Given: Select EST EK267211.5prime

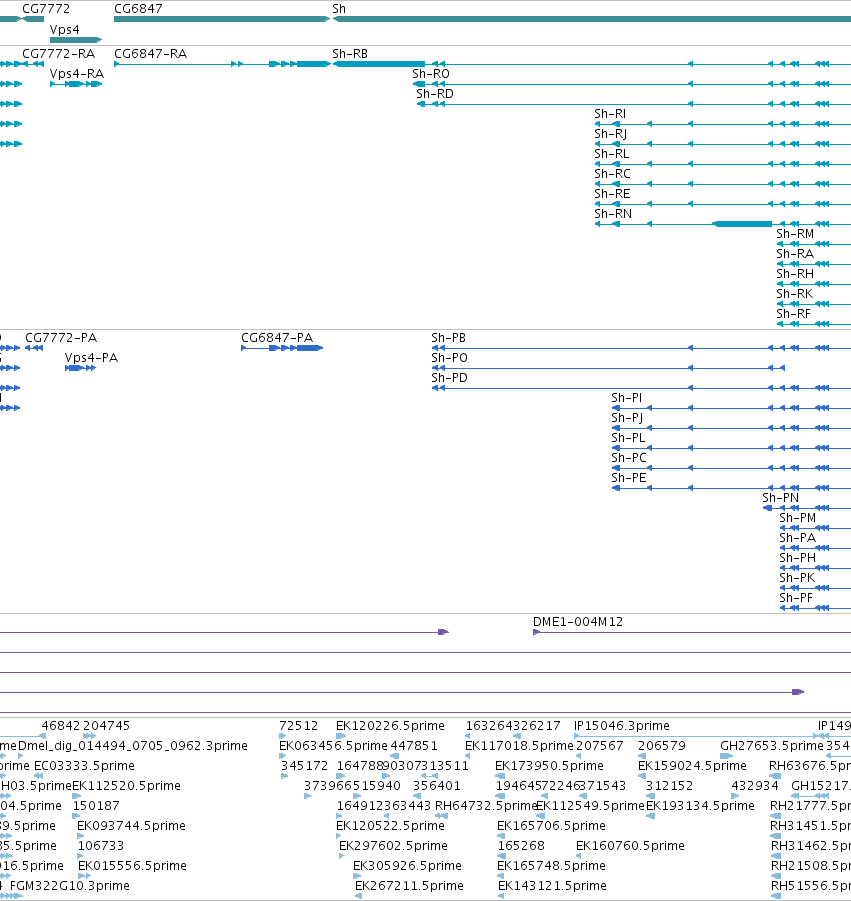Looking at the screenshot, I should coord(410,886).
